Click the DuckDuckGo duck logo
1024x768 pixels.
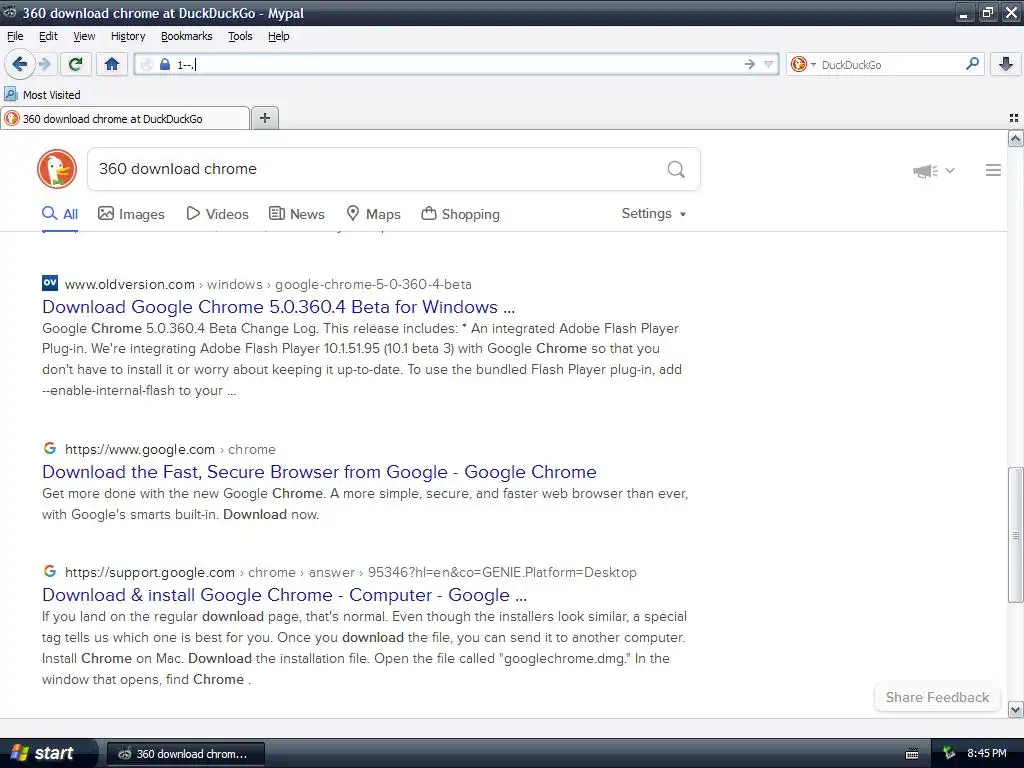click(x=57, y=169)
